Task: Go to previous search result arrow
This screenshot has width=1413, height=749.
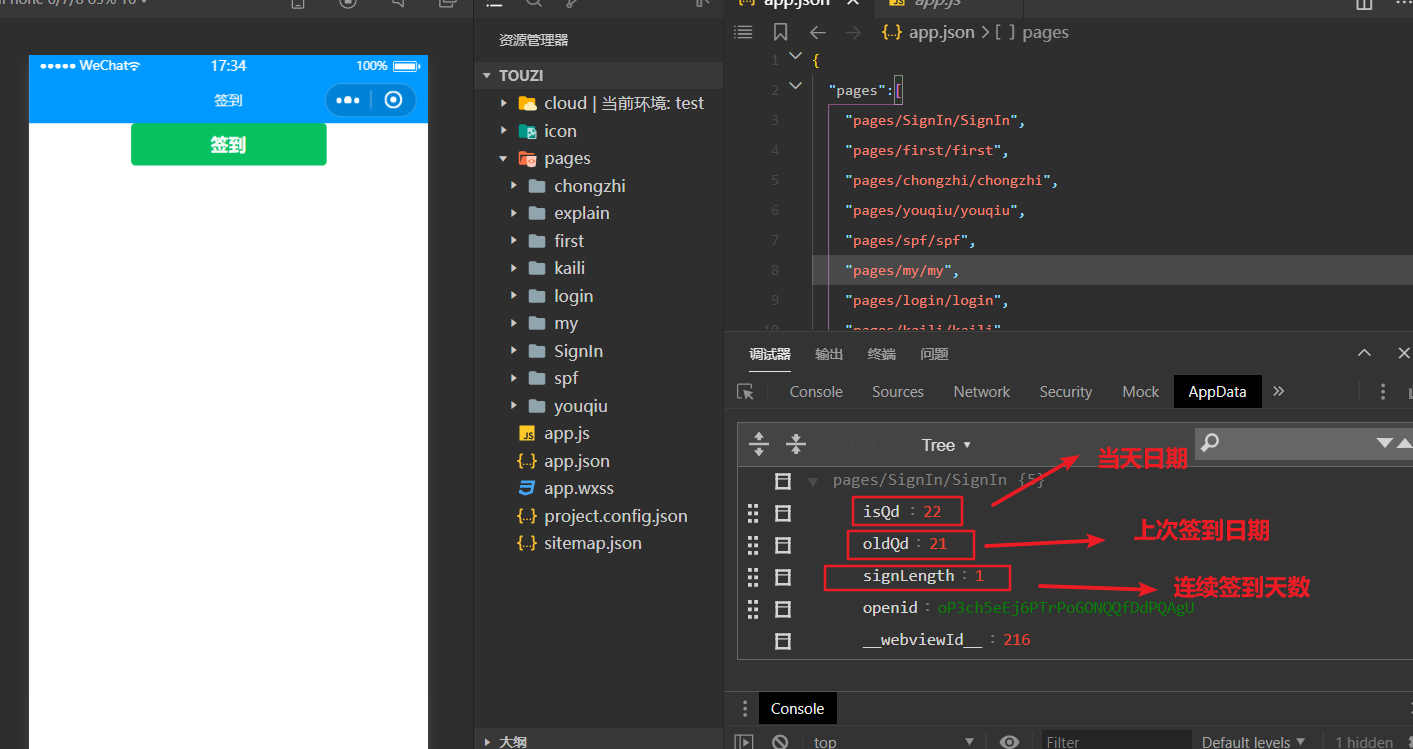Action: (x=1404, y=443)
